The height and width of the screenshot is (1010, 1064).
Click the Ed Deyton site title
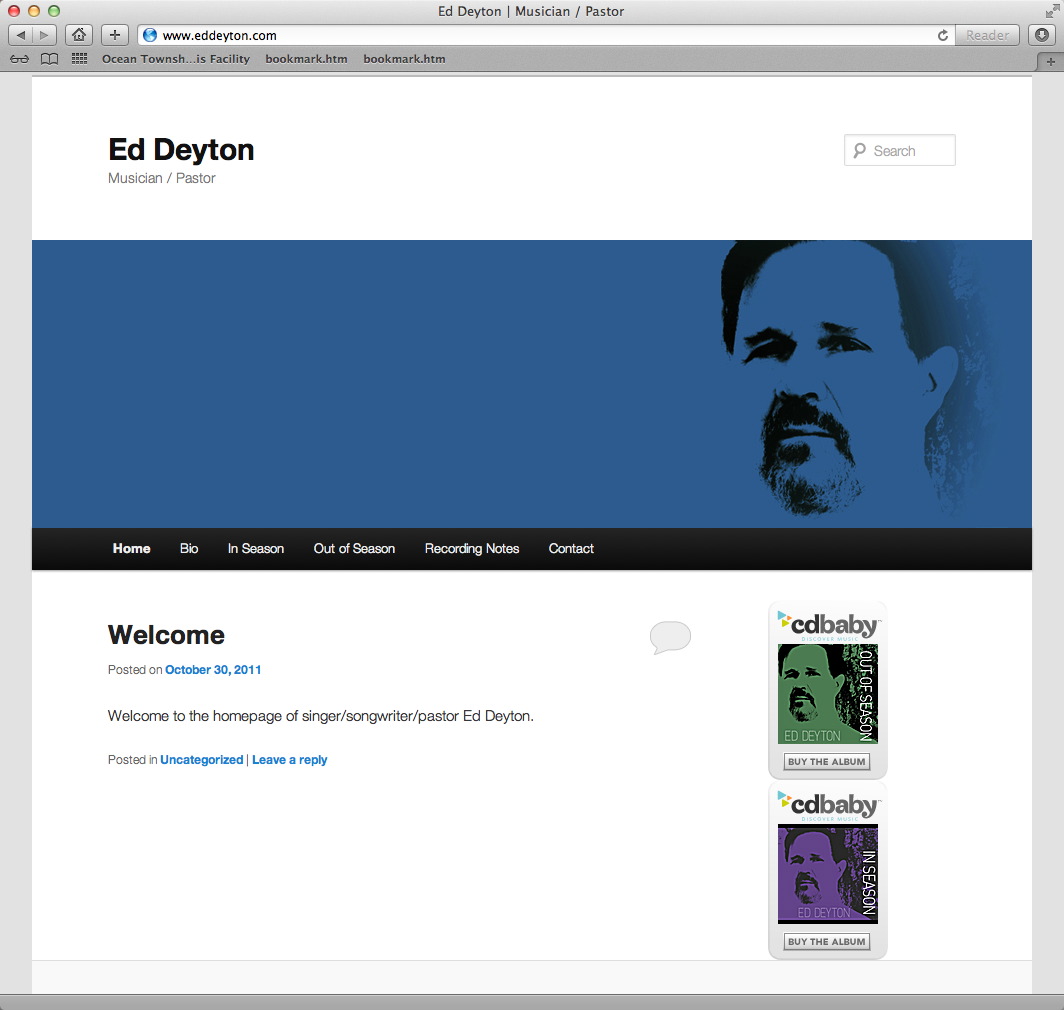181,149
